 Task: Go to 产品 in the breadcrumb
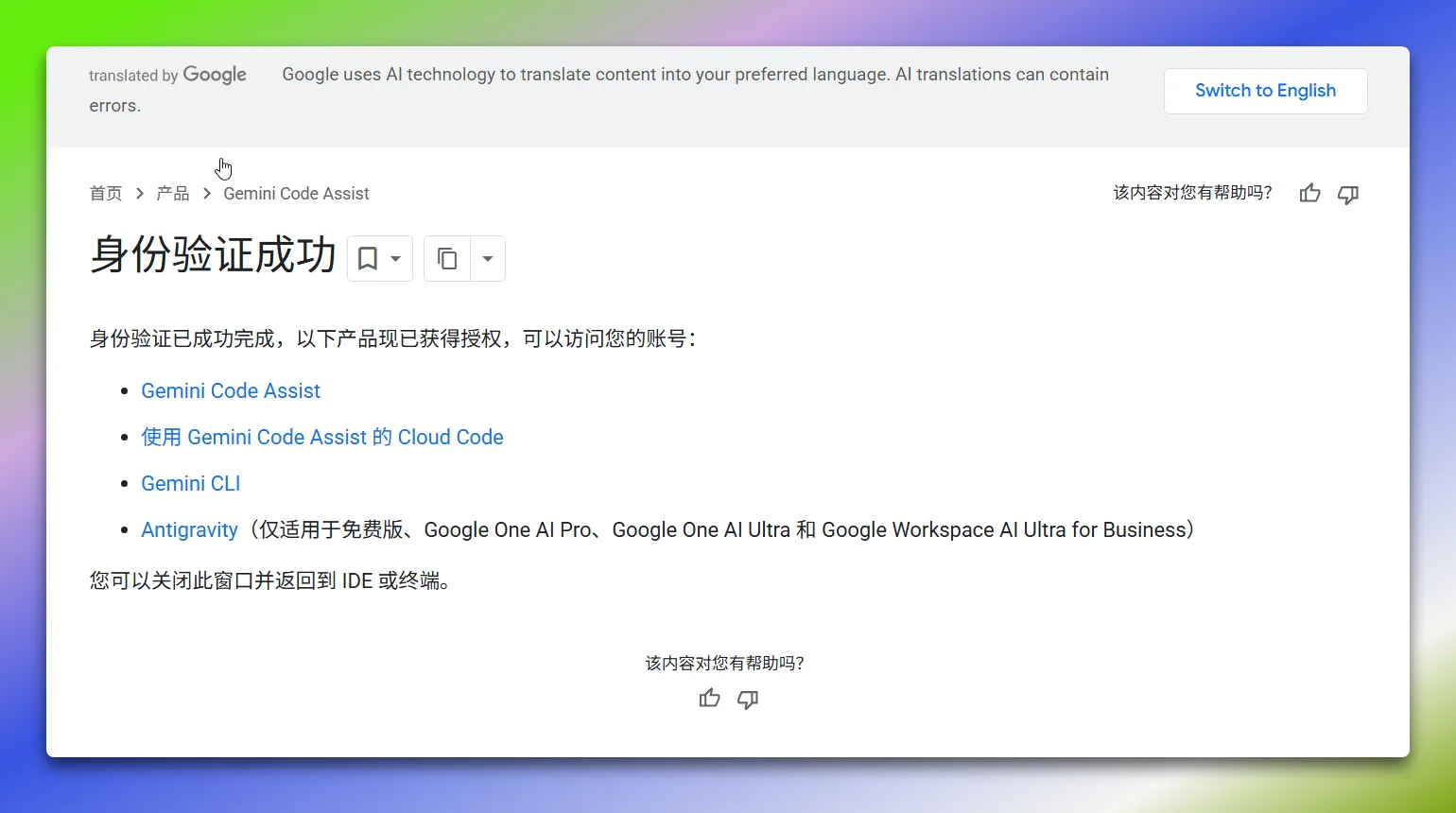(173, 194)
